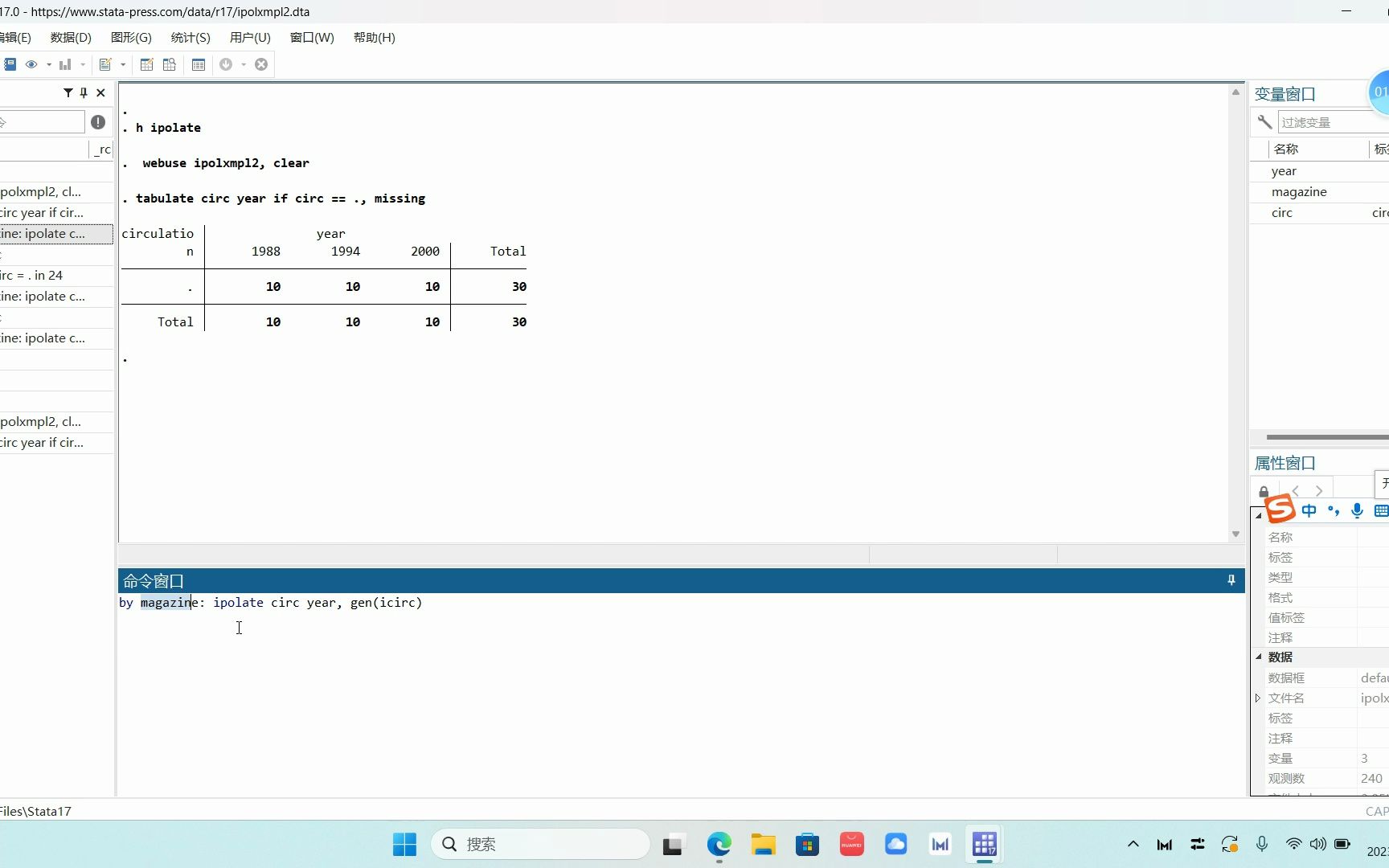Open the 统计(S) menu
Image resolution: width=1389 pixels, height=868 pixels.
(x=191, y=38)
